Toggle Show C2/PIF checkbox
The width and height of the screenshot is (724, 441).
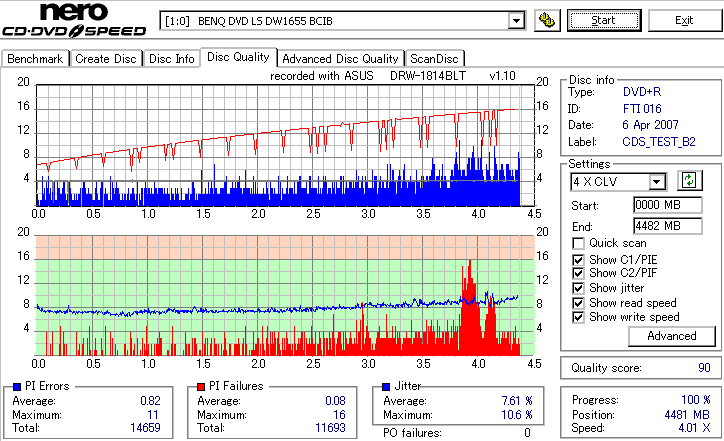coord(578,273)
